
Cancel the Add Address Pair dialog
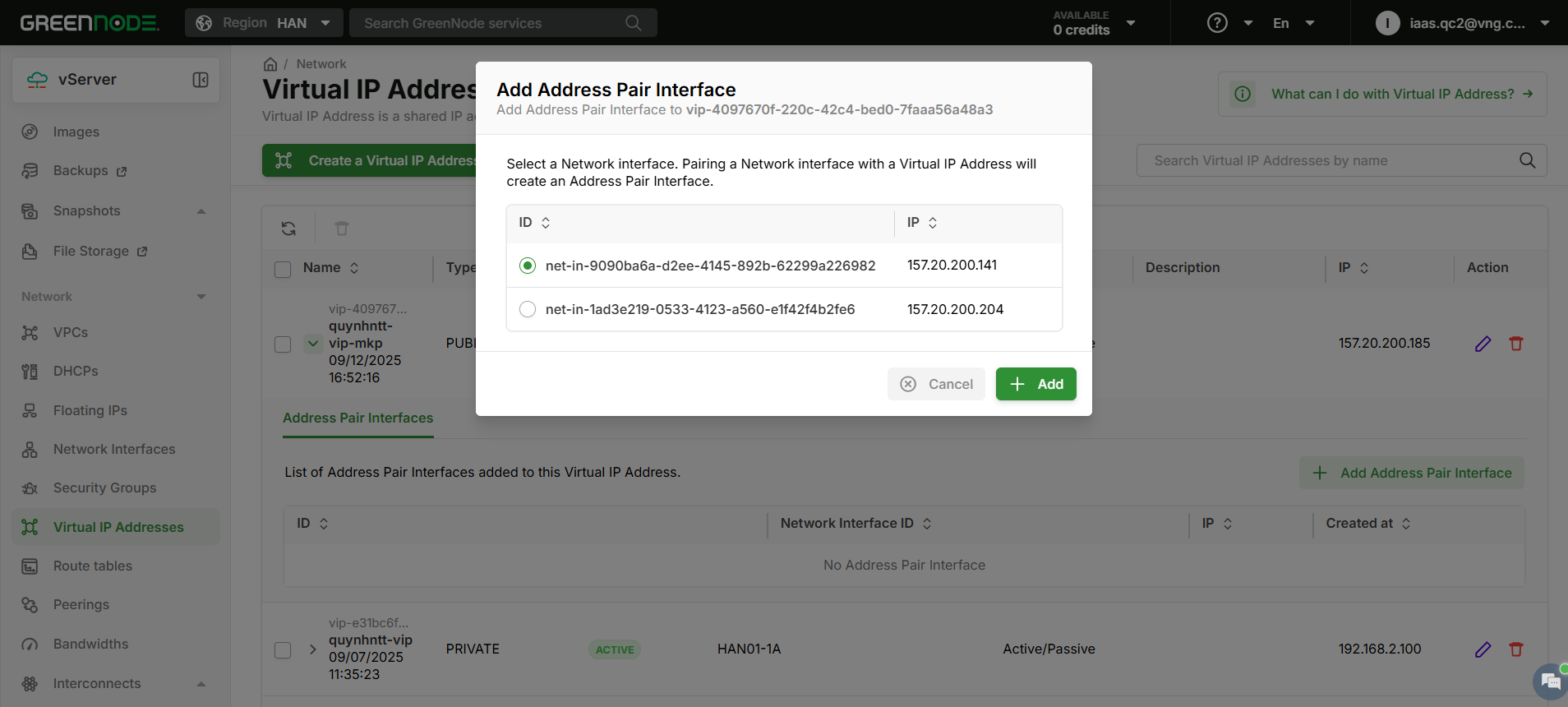click(936, 384)
